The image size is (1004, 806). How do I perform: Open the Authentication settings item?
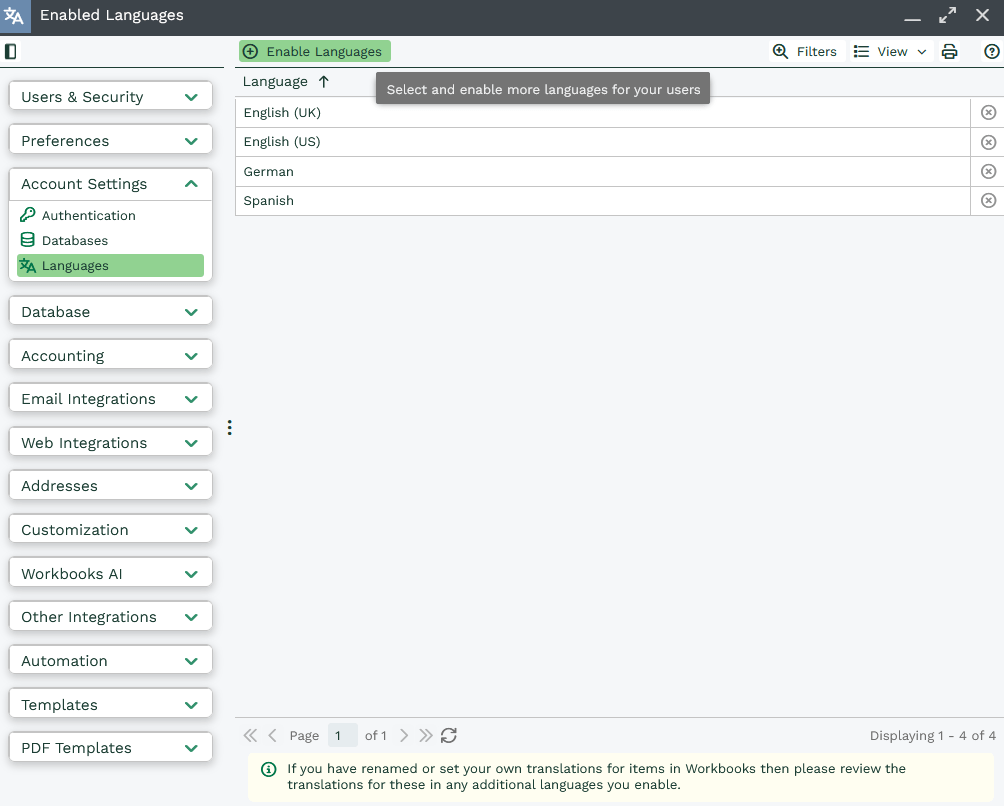tap(88, 216)
